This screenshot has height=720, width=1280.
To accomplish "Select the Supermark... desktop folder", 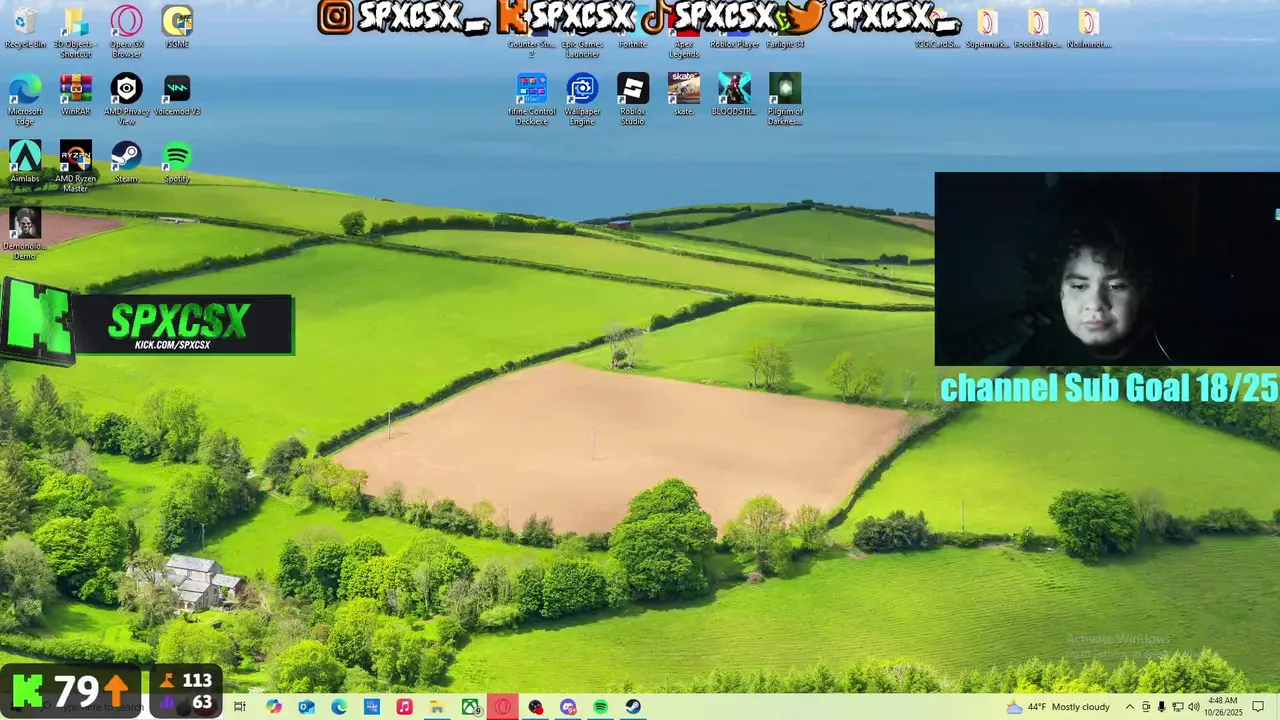I will click(x=987, y=27).
